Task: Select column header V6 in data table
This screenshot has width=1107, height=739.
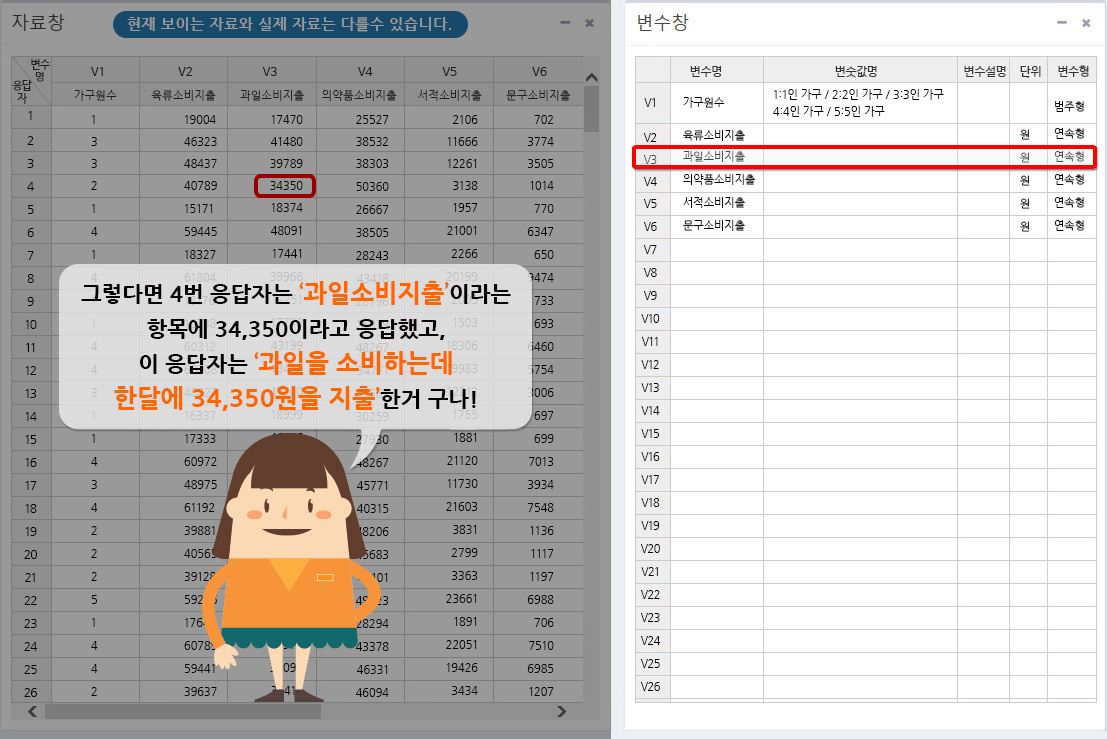Action: point(539,71)
